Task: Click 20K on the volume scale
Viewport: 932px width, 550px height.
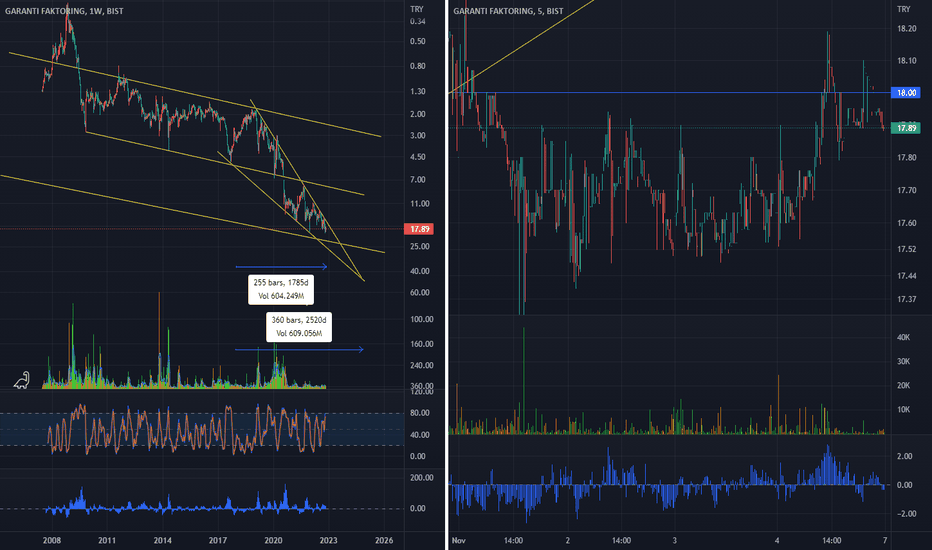Action: 903,385
